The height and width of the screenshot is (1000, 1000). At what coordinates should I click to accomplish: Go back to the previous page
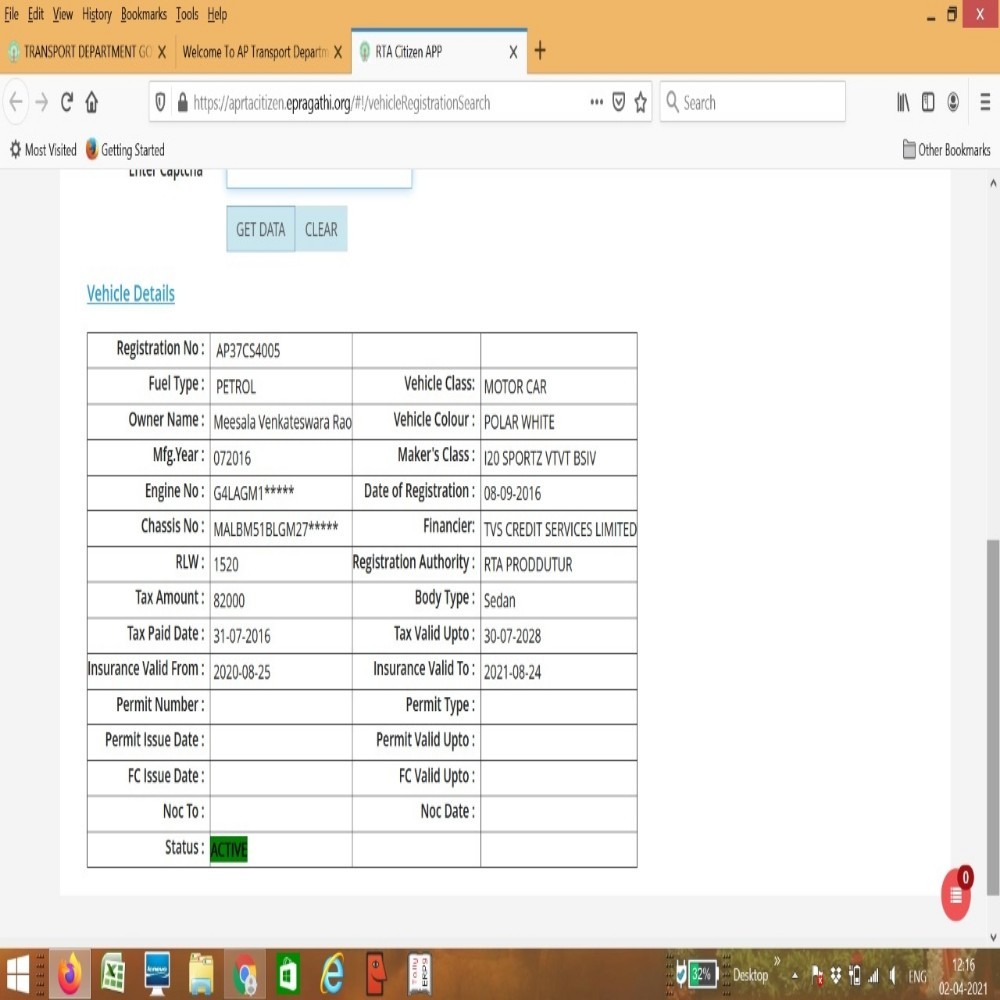(16, 102)
